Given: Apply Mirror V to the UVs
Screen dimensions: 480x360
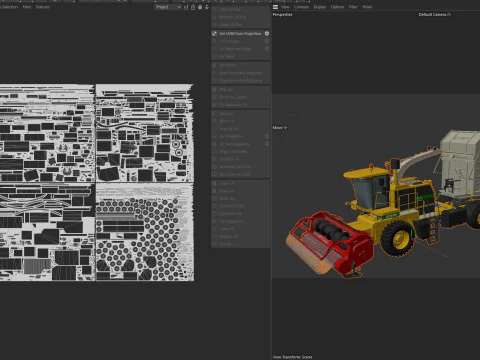Looking at the screenshot, I should [x=240, y=121].
